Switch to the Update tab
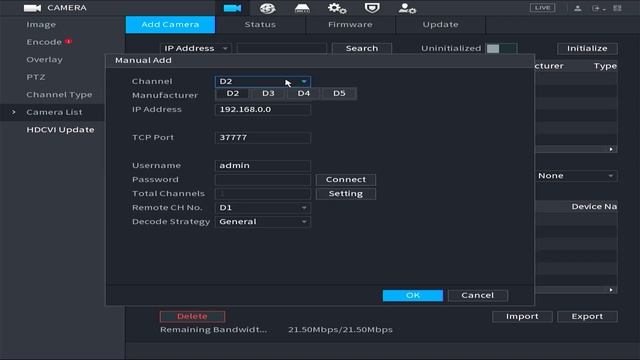 point(440,24)
